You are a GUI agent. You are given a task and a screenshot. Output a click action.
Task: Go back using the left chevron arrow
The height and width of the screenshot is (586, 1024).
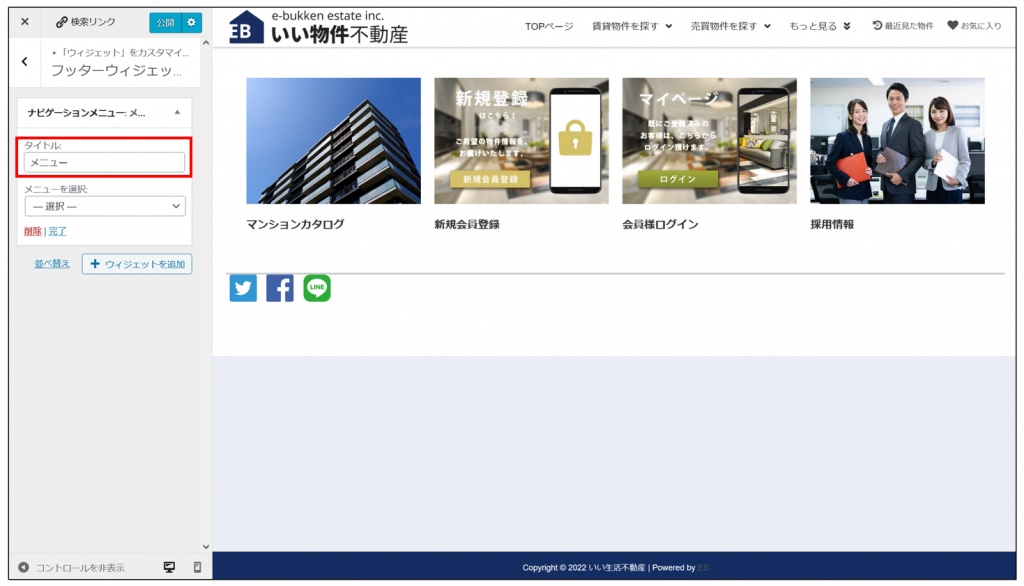pos(25,62)
